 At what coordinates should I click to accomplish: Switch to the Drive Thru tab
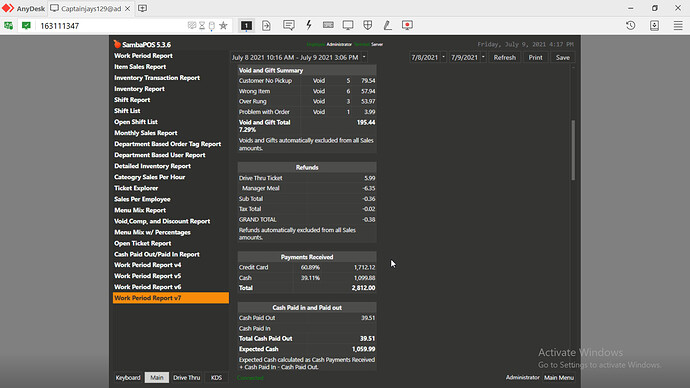(187, 377)
